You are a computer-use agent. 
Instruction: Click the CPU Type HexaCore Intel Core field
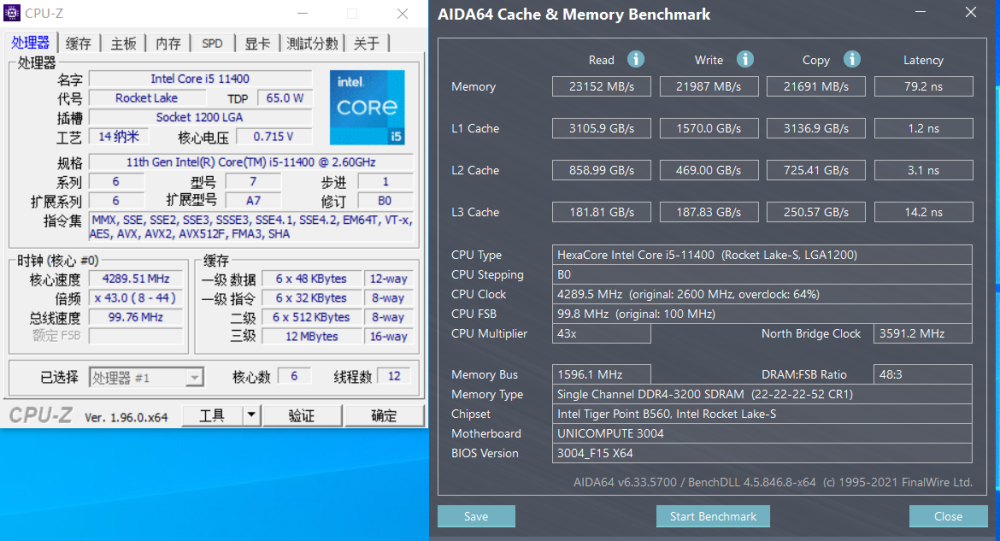coord(762,255)
